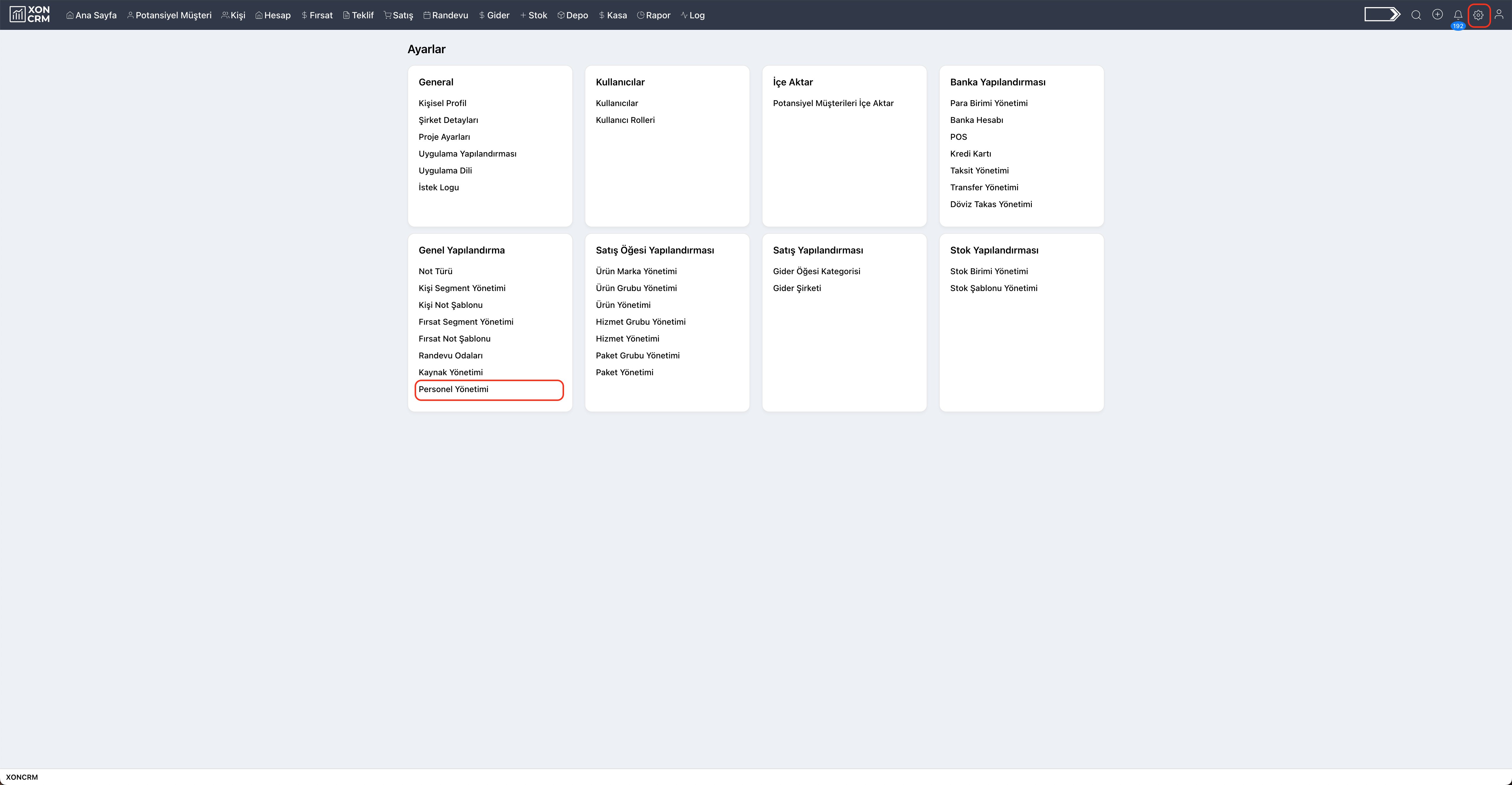The width and height of the screenshot is (1512, 785).
Task: Open the user profile icon
Action: (1498, 15)
